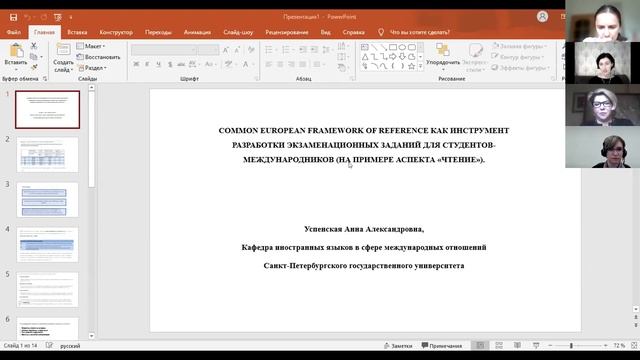Go to the Переходы tab
The height and width of the screenshot is (360, 640).
[x=158, y=32]
